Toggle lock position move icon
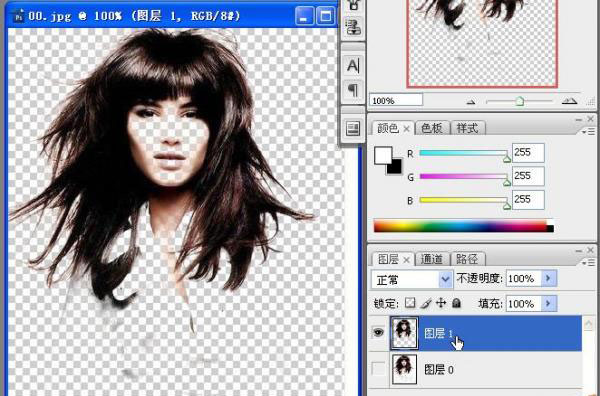This screenshot has height=396, width=600. coord(441,303)
